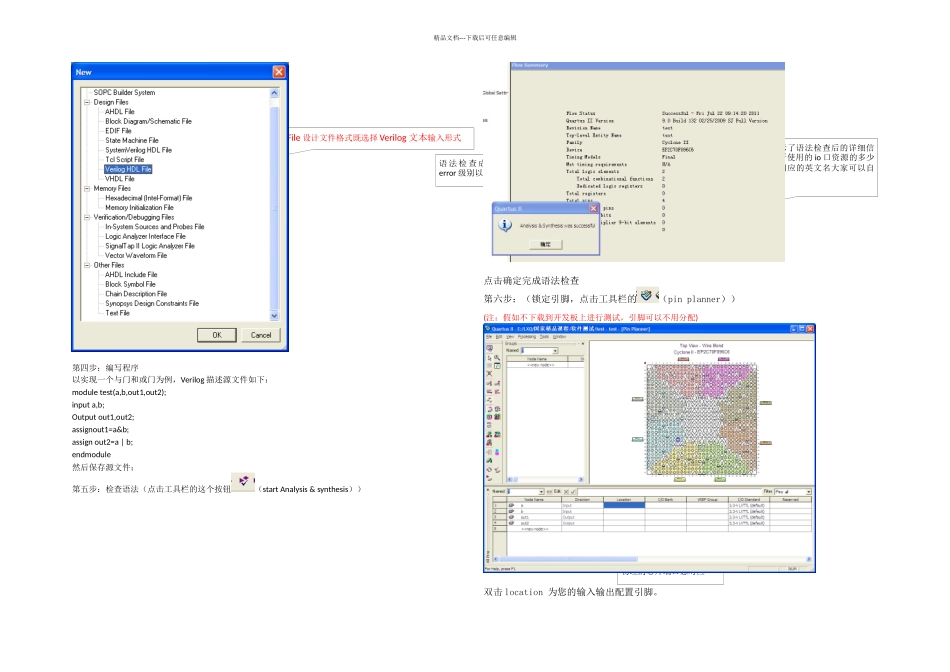Collapse the Memory Files tree node
This screenshot has width=950, height=672.
point(87,188)
